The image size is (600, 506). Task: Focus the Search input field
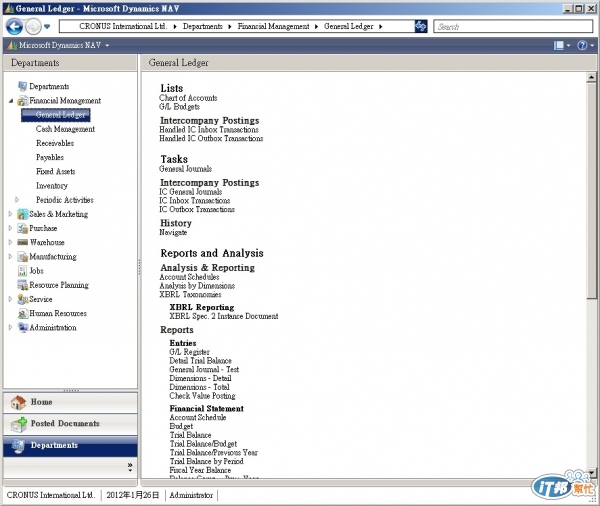click(513, 26)
